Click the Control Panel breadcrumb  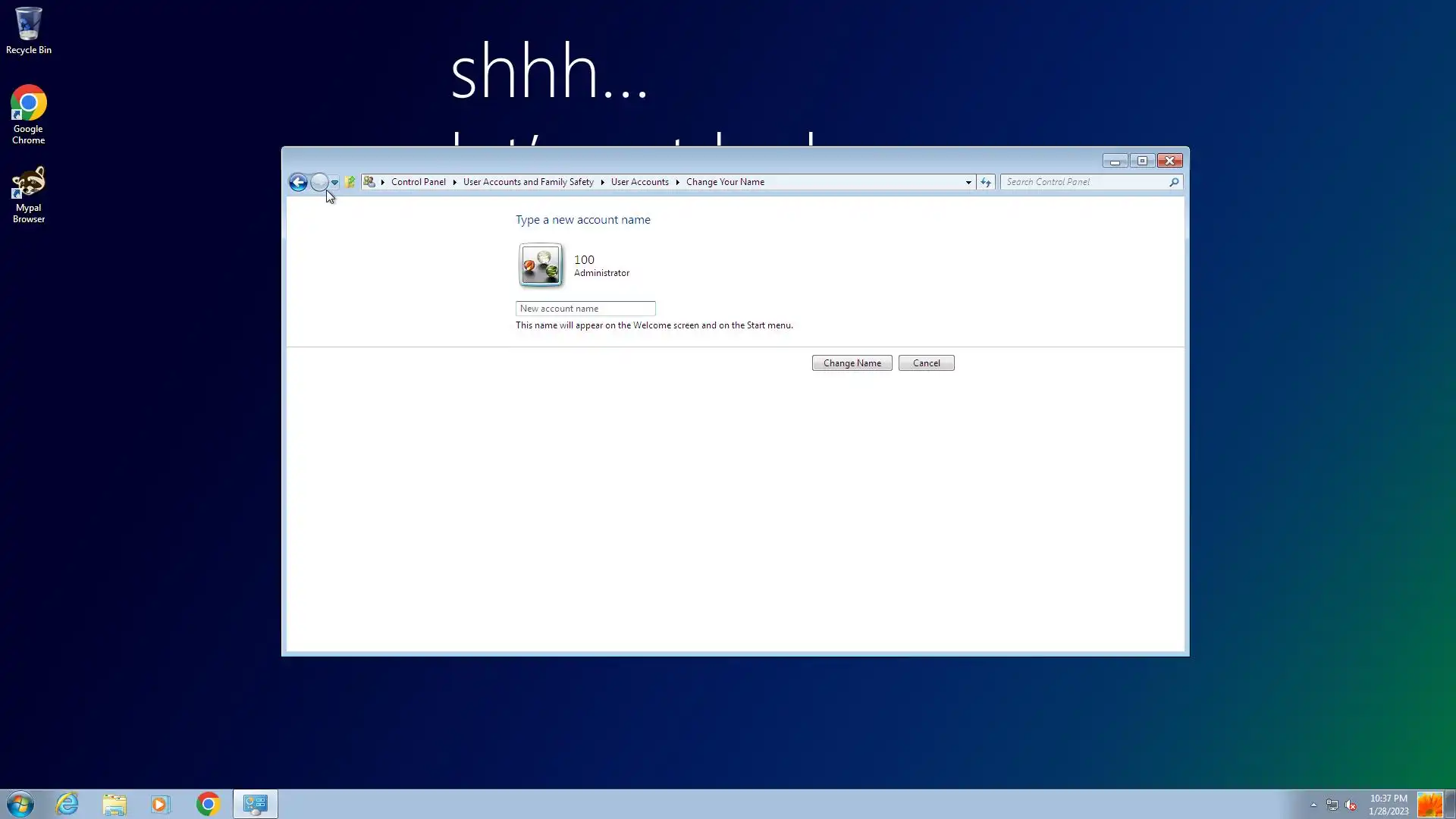pyautogui.click(x=418, y=182)
